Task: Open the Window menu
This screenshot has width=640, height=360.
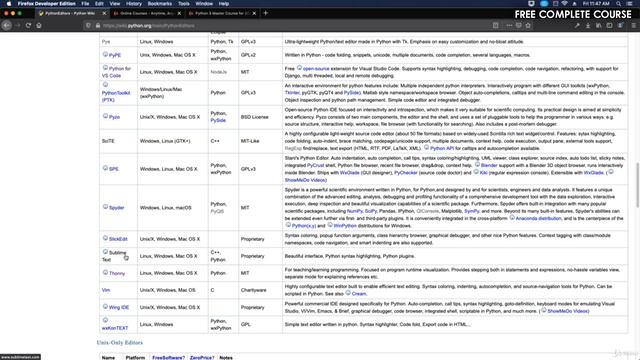Action: [204, 4]
